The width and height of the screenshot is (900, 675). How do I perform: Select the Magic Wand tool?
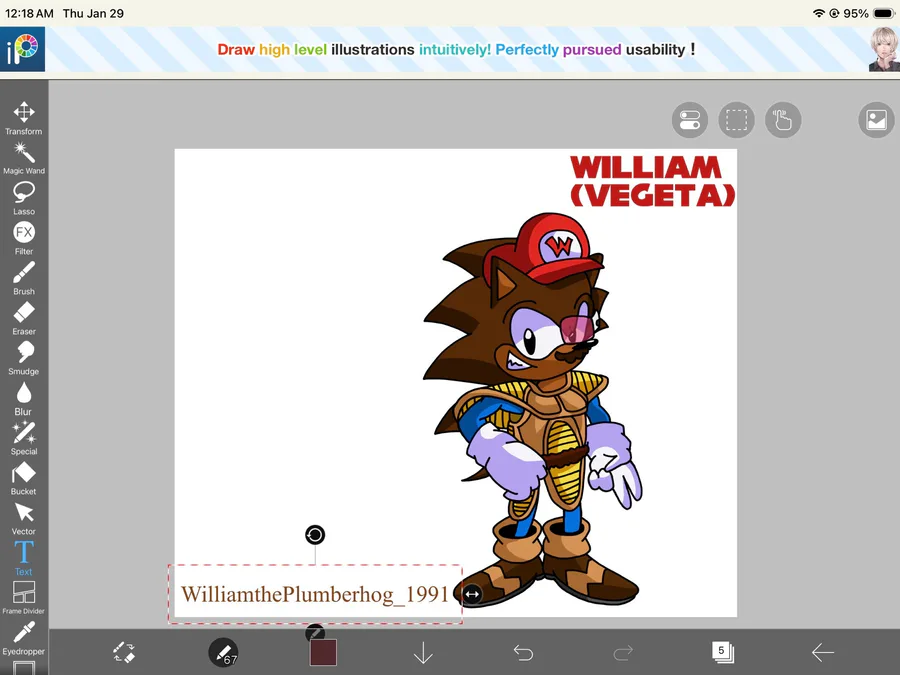pos(24,158)
